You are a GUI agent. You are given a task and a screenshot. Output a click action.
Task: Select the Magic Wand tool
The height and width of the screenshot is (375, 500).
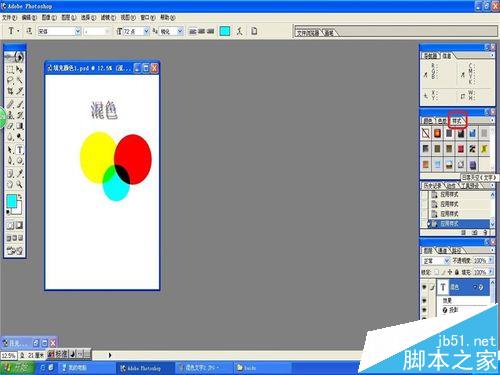click(19, 80)
